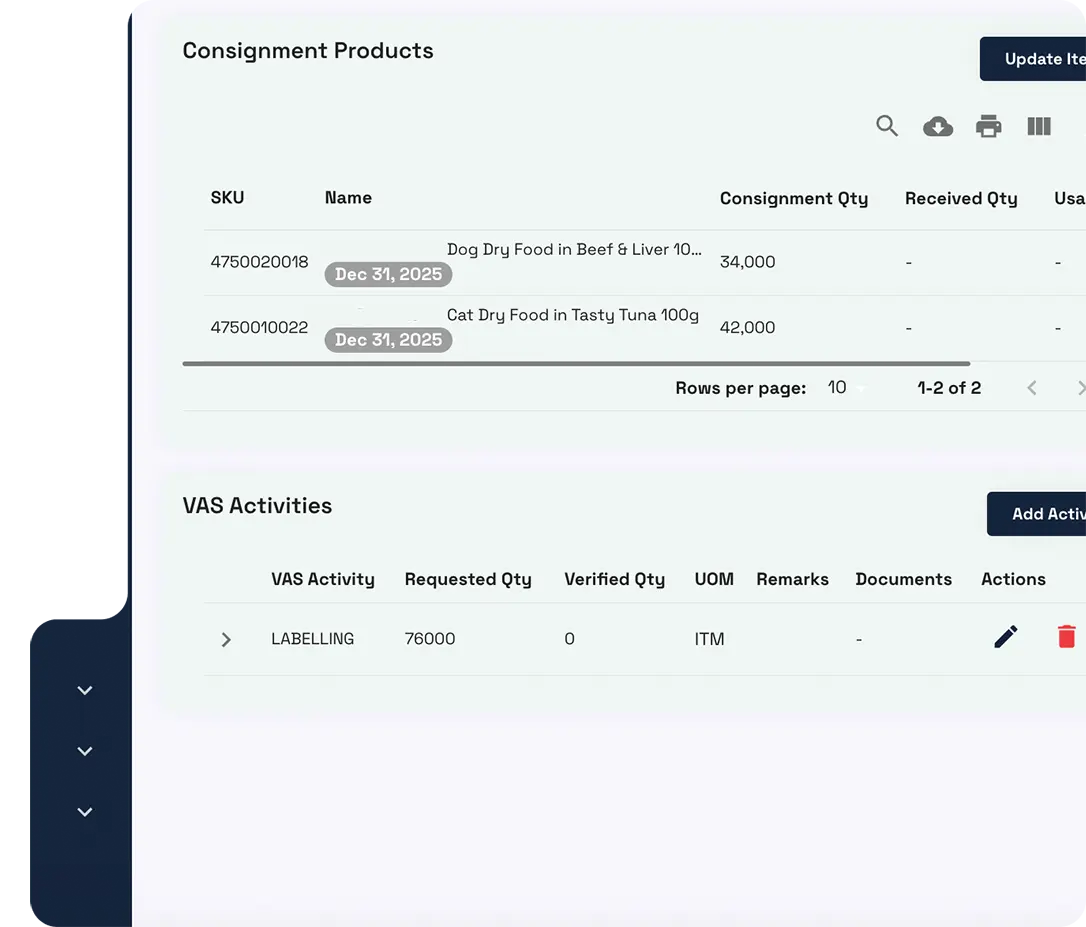Click the next page arrow
The width and height of the screenshot is (1086, 927).
click(1080, 388)
